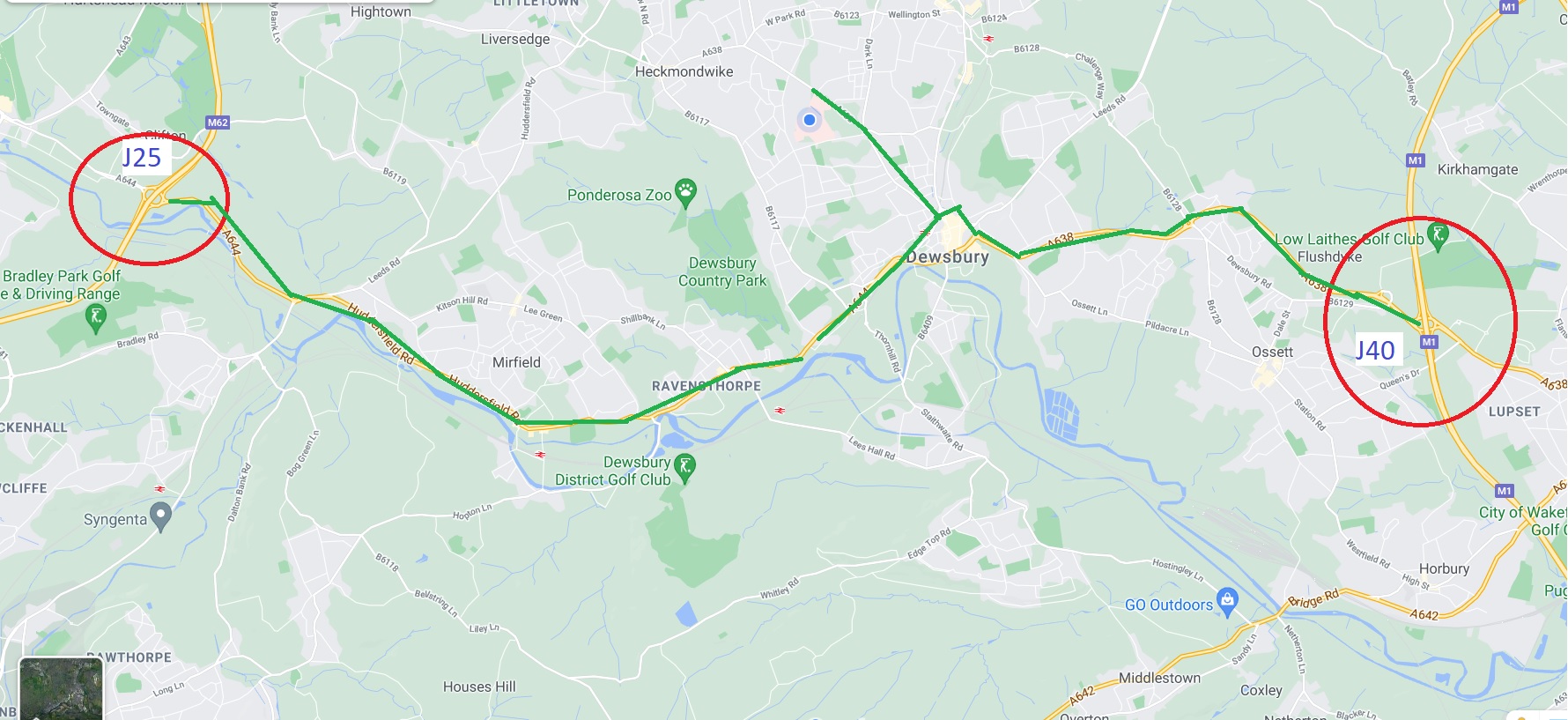Click the M62 motorway shield
Screen dimensions: 1568x720
point(218,122)
